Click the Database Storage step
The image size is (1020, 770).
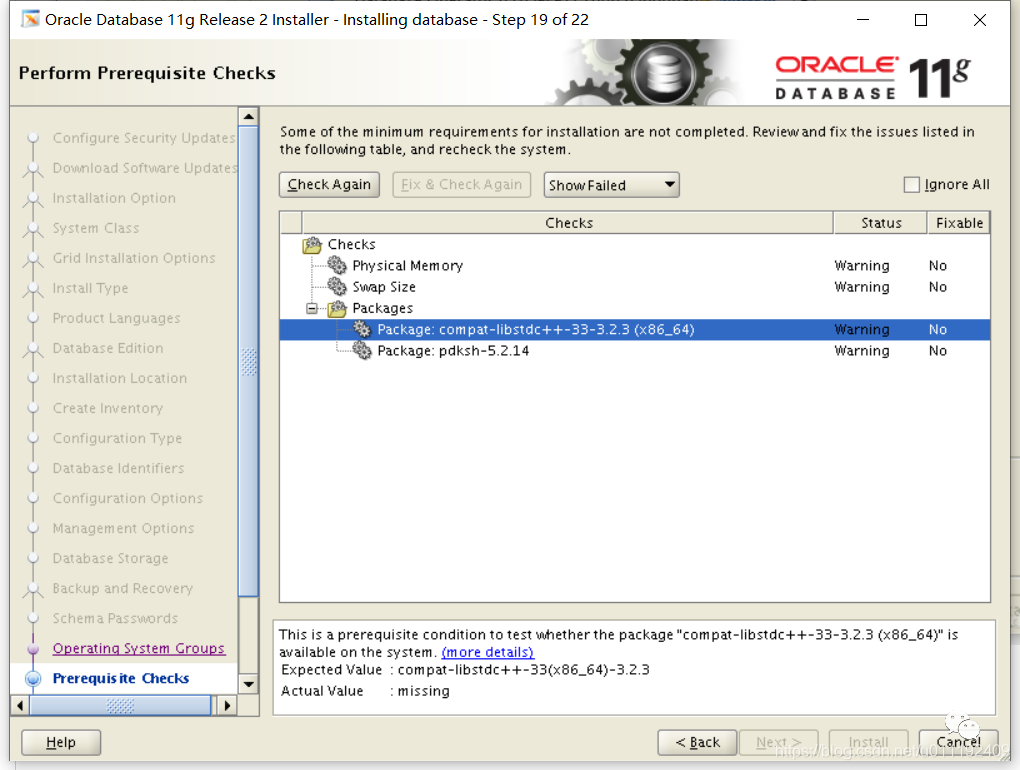(111, 559)
